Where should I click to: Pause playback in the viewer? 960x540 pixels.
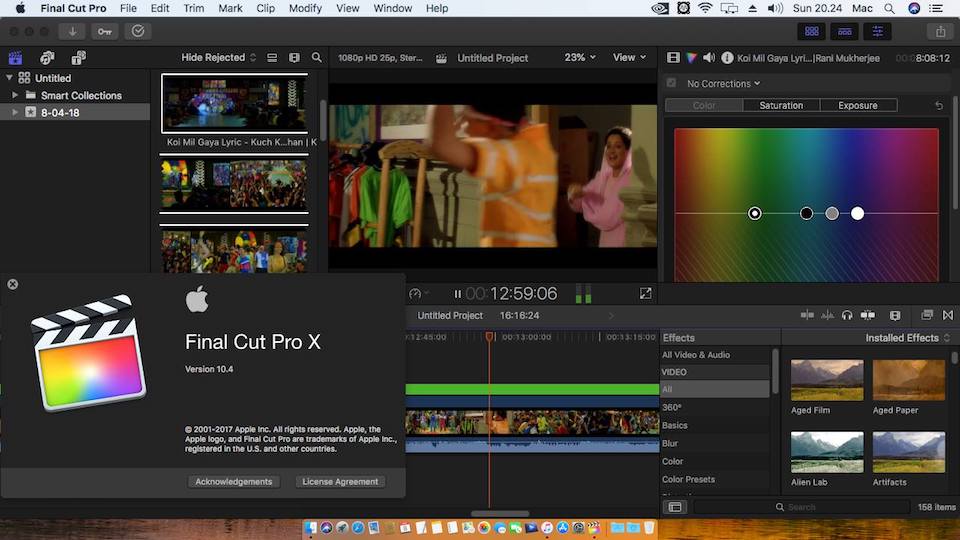pyautogui.click(x=457, y=294)
